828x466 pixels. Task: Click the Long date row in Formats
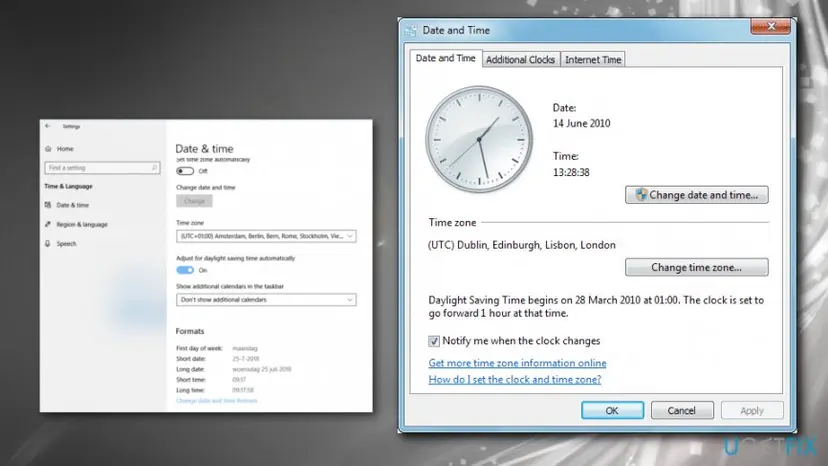pyautogui.click(x=233, y=369)
